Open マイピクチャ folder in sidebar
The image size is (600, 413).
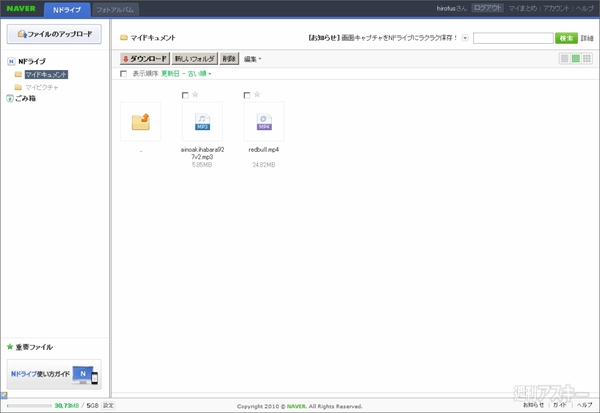42,87
